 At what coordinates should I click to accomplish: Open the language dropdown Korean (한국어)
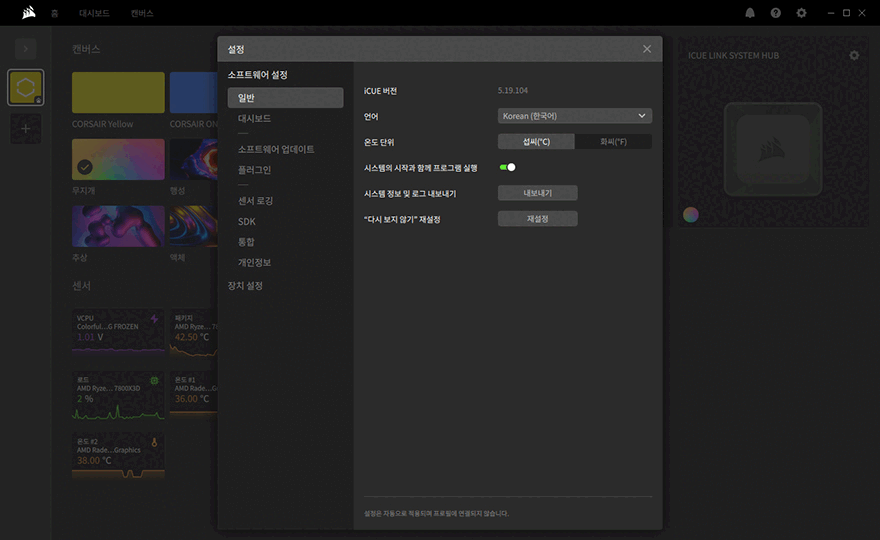coord(575,116)
